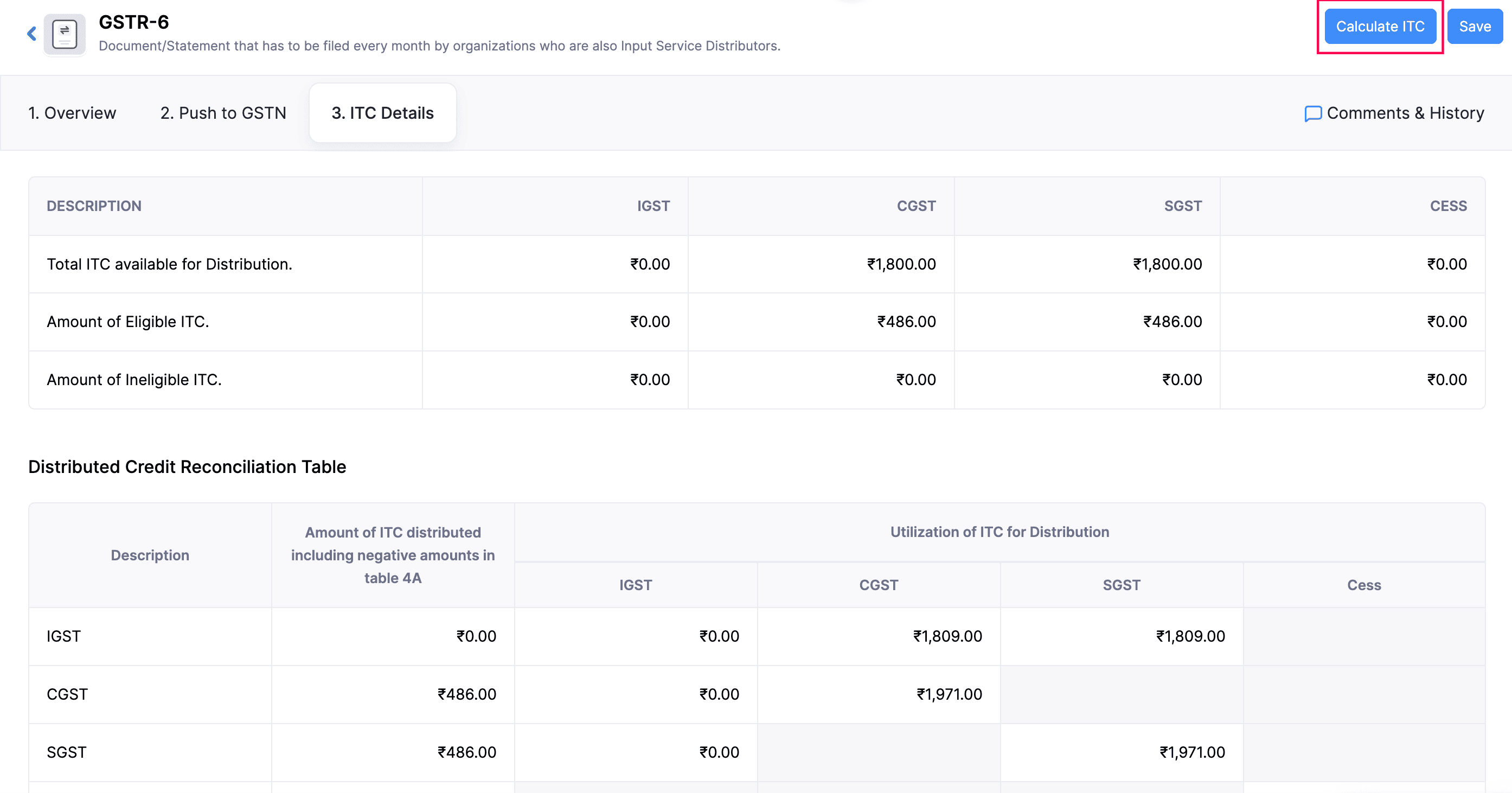This screenshot has width=1512, height=793.
Task: Open the Push to GSTN tab
Action: [x=223, y=113]
